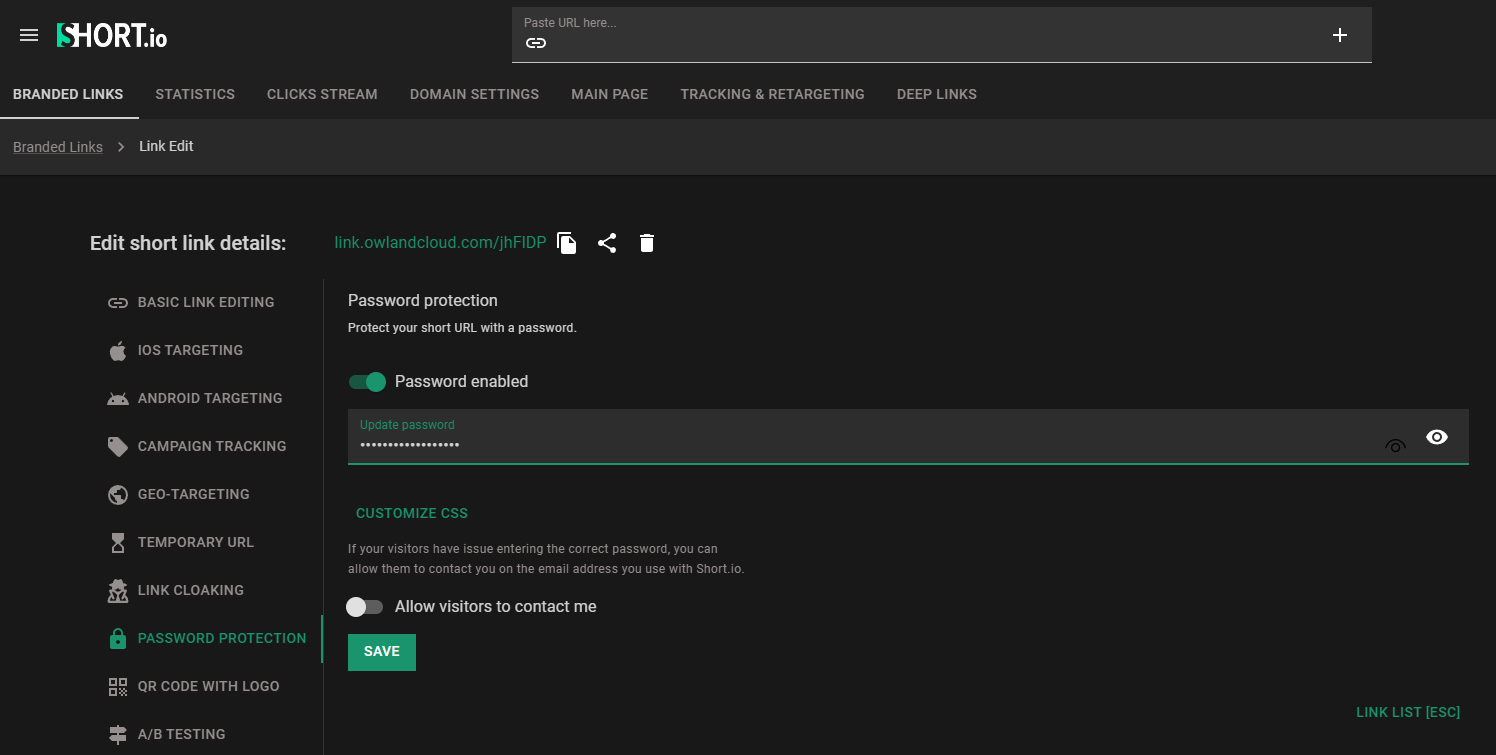The height and width of the screenshot is (755, 1496).
Task: Enable Allow visitors to contact me
Action: [x=365, y=607]
